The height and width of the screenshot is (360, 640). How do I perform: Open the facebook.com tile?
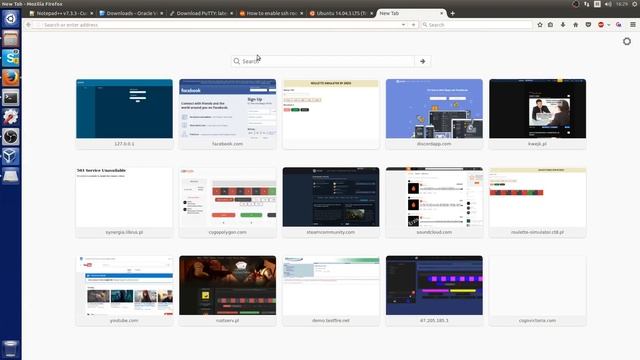pyautogui.click(x=227, y=114)
